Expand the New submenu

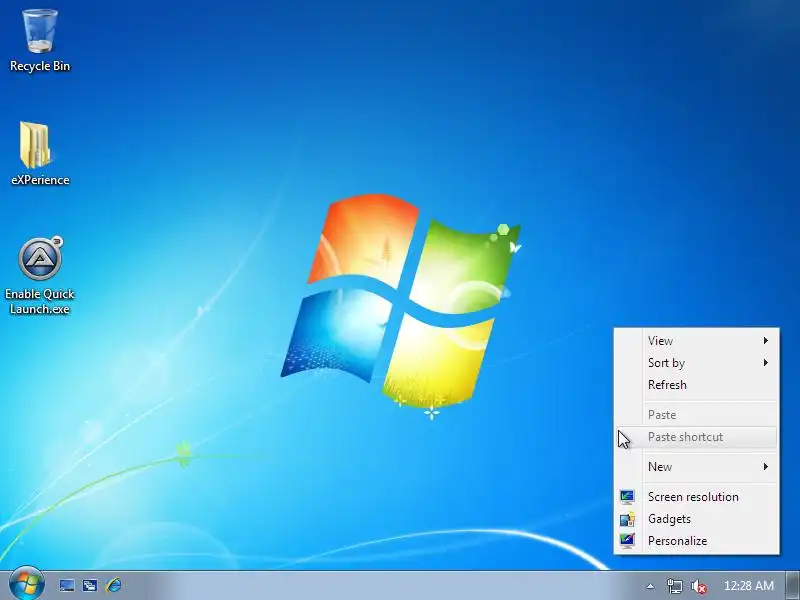pos(696,467)
